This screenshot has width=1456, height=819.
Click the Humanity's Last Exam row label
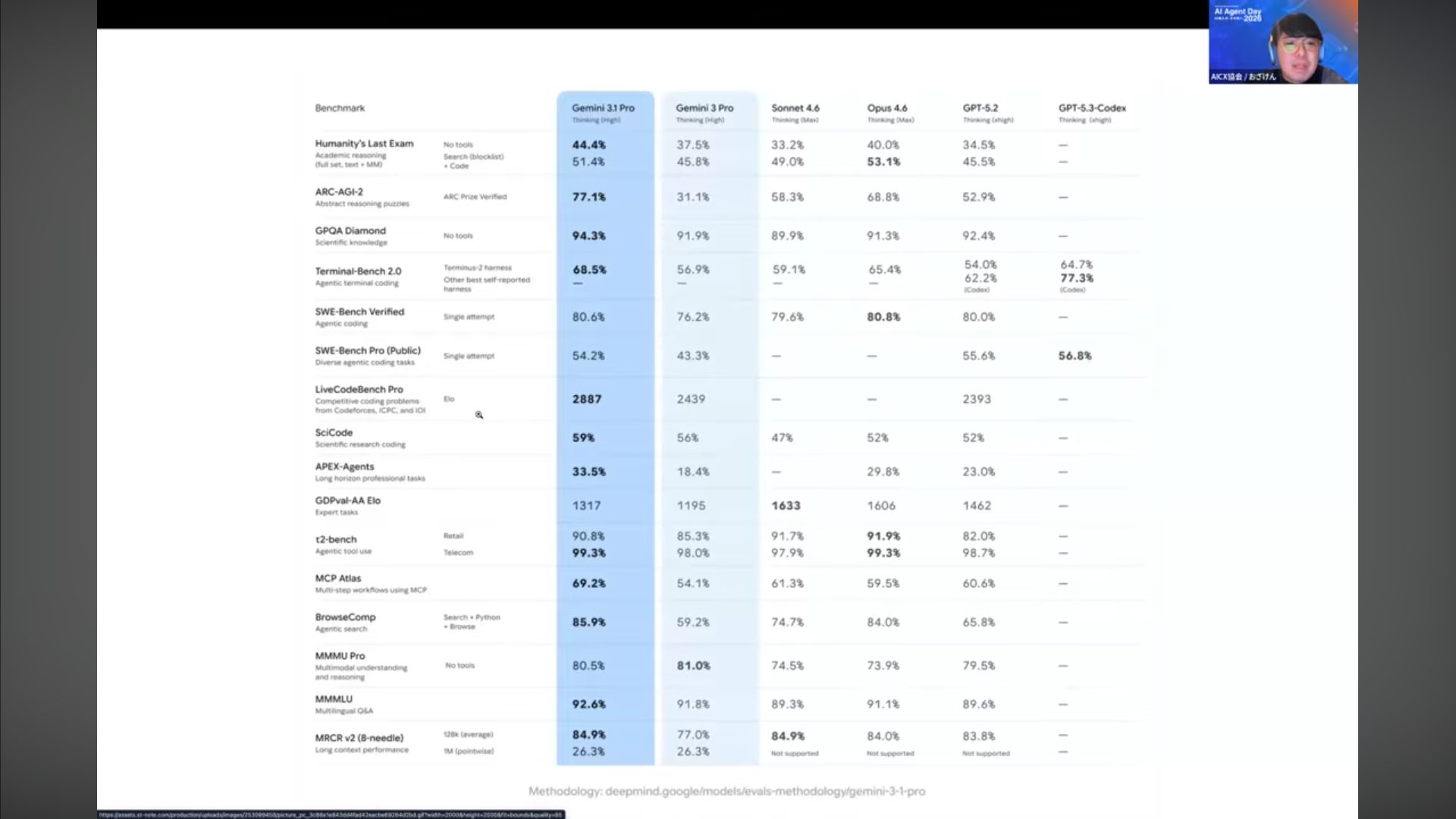tap(364, 143)
